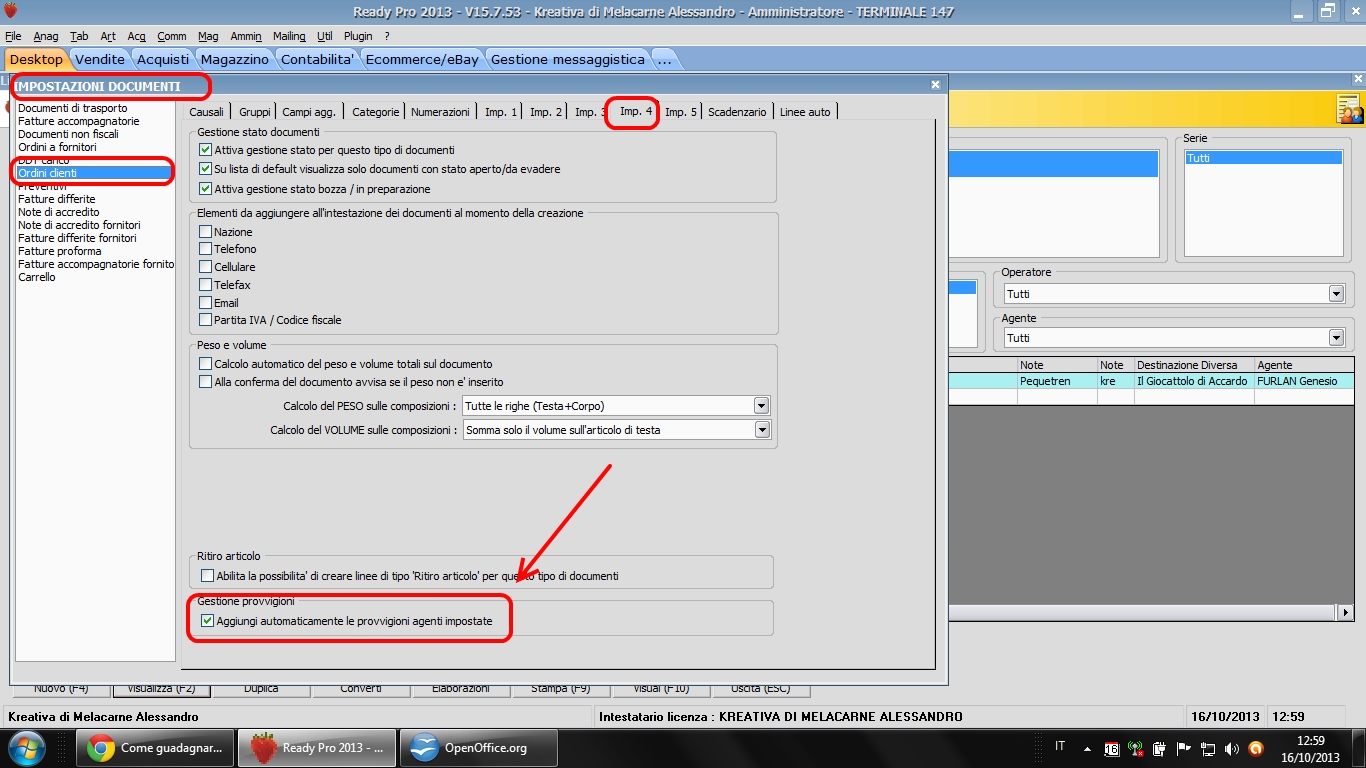Select Note di accredito fornitori
This screenshot has height=768, width=1366.
click(x=79, y=225)
